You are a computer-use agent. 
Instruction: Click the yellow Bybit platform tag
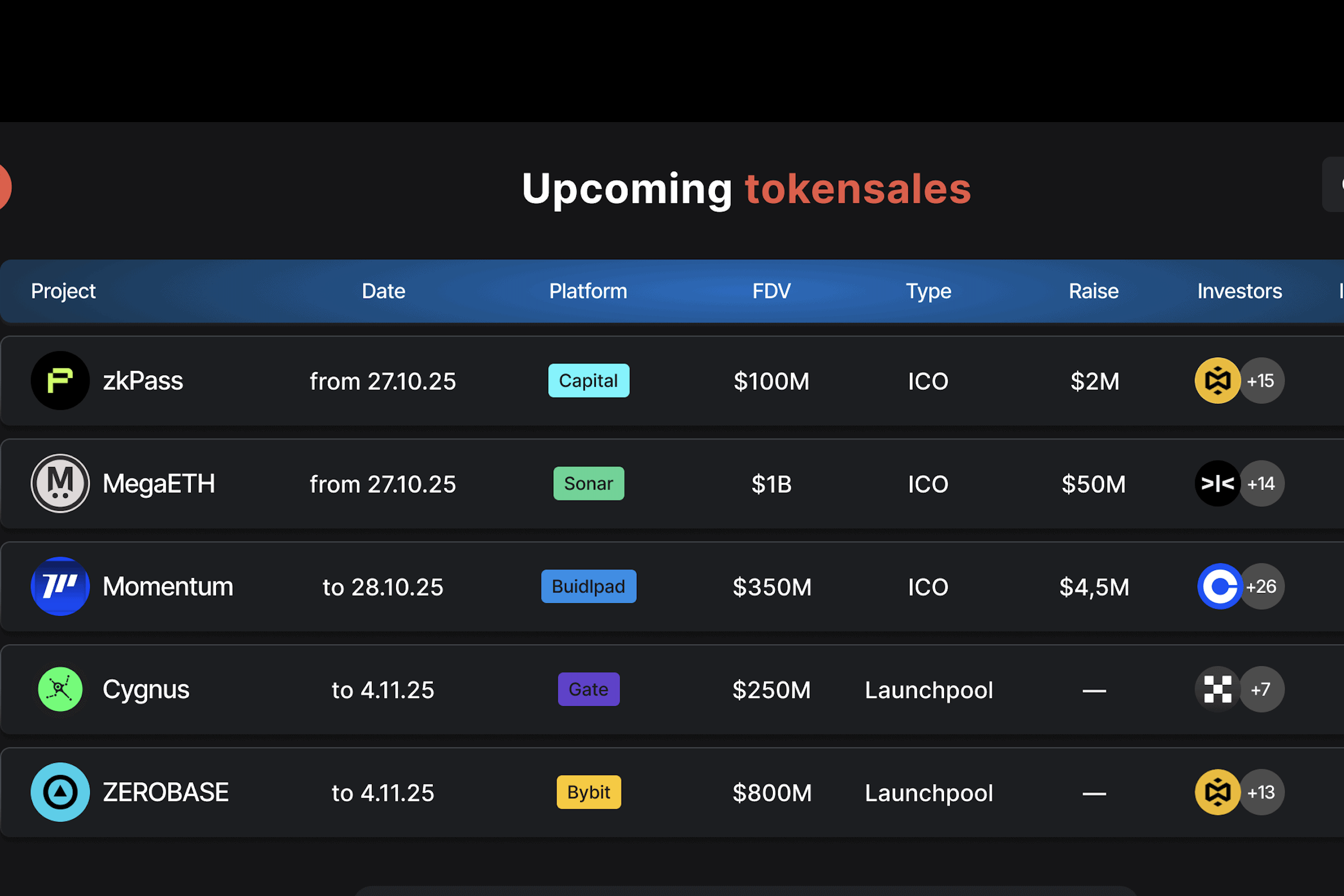[589, 792]
